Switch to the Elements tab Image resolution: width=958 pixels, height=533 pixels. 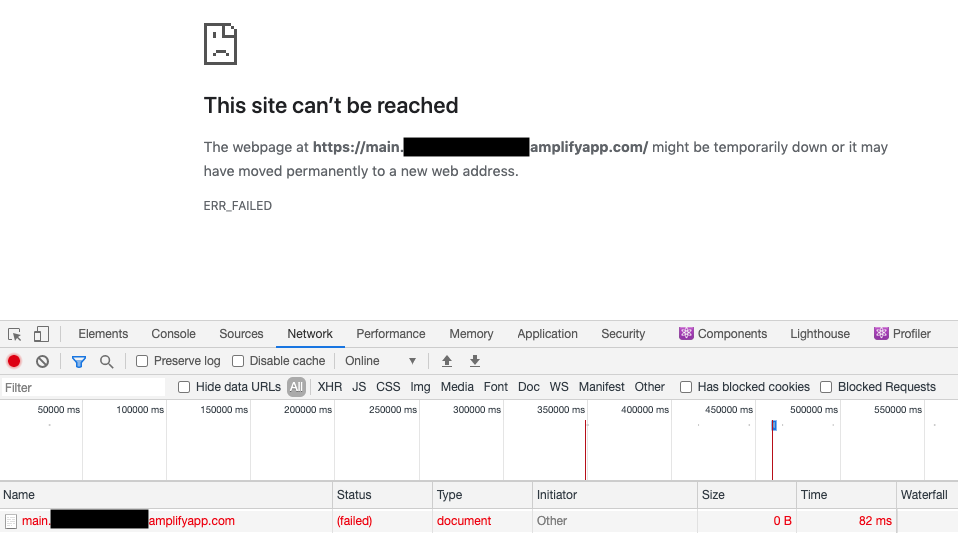point(103,334)
